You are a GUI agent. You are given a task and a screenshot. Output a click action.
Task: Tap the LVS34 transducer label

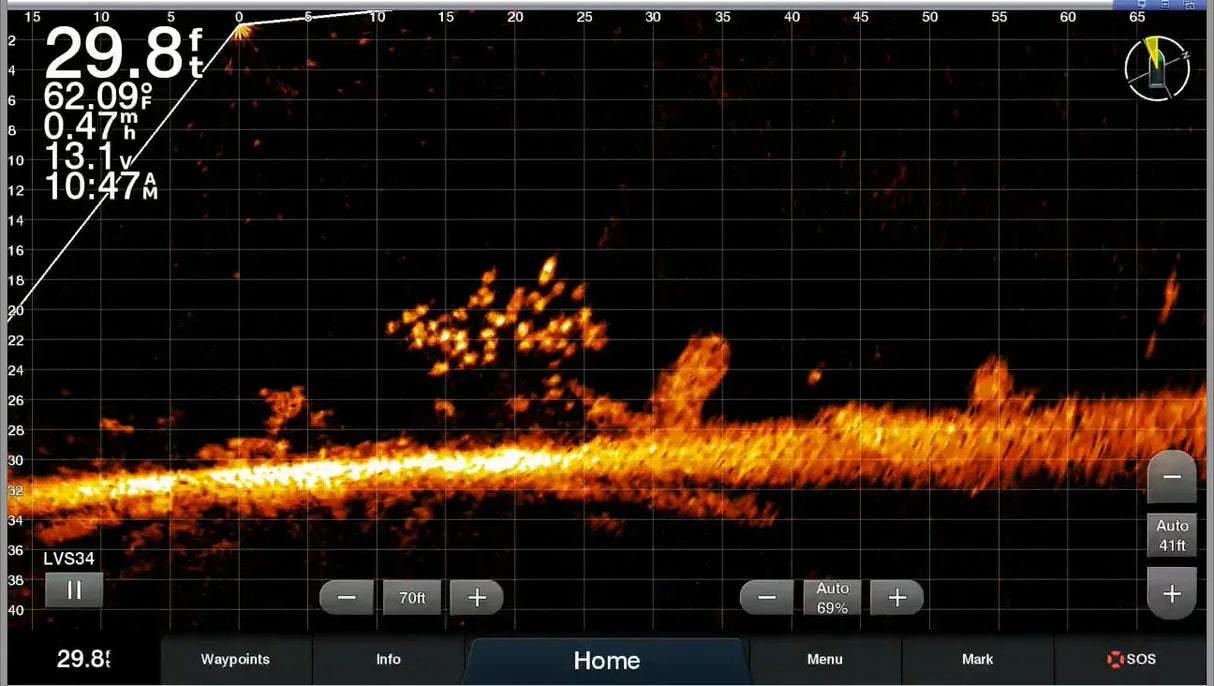pos(70,559)
